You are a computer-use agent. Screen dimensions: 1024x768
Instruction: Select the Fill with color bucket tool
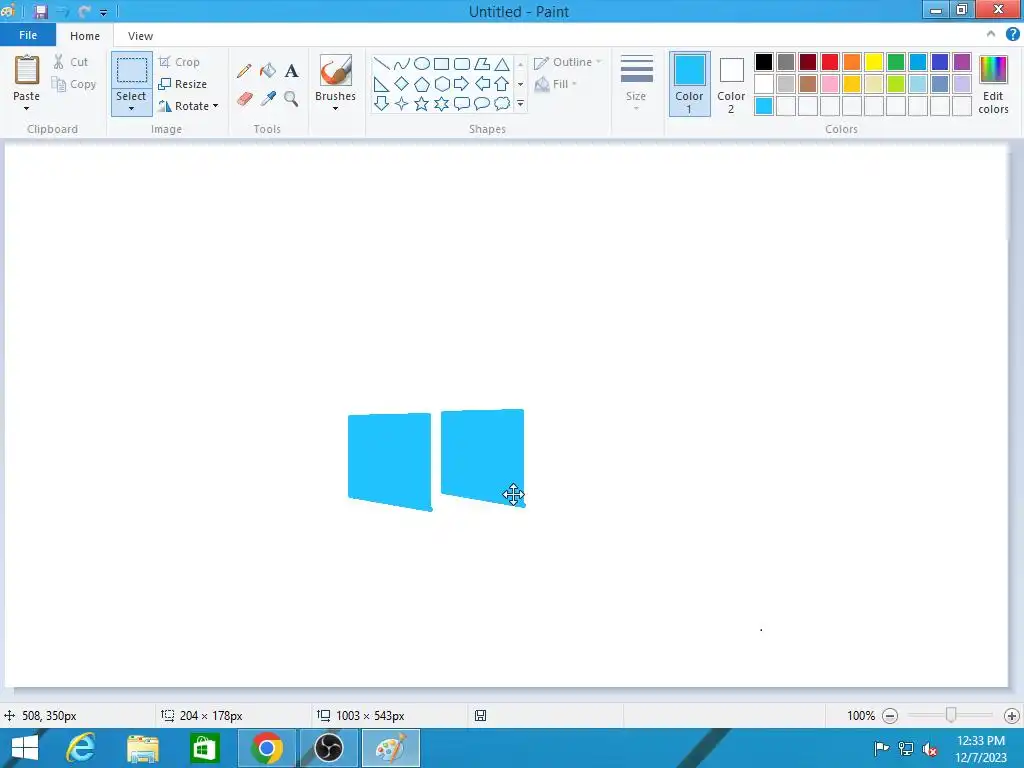click(268, 71)
